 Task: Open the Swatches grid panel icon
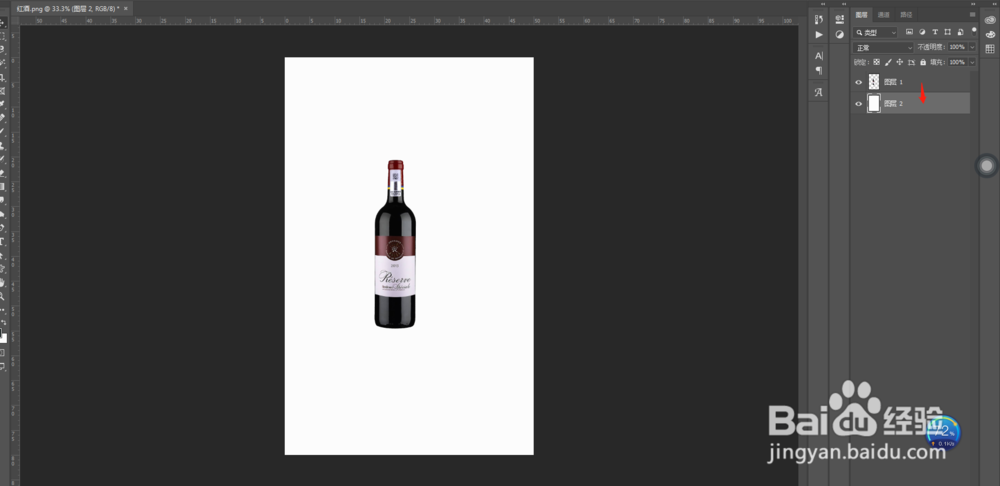click(990, 48)
